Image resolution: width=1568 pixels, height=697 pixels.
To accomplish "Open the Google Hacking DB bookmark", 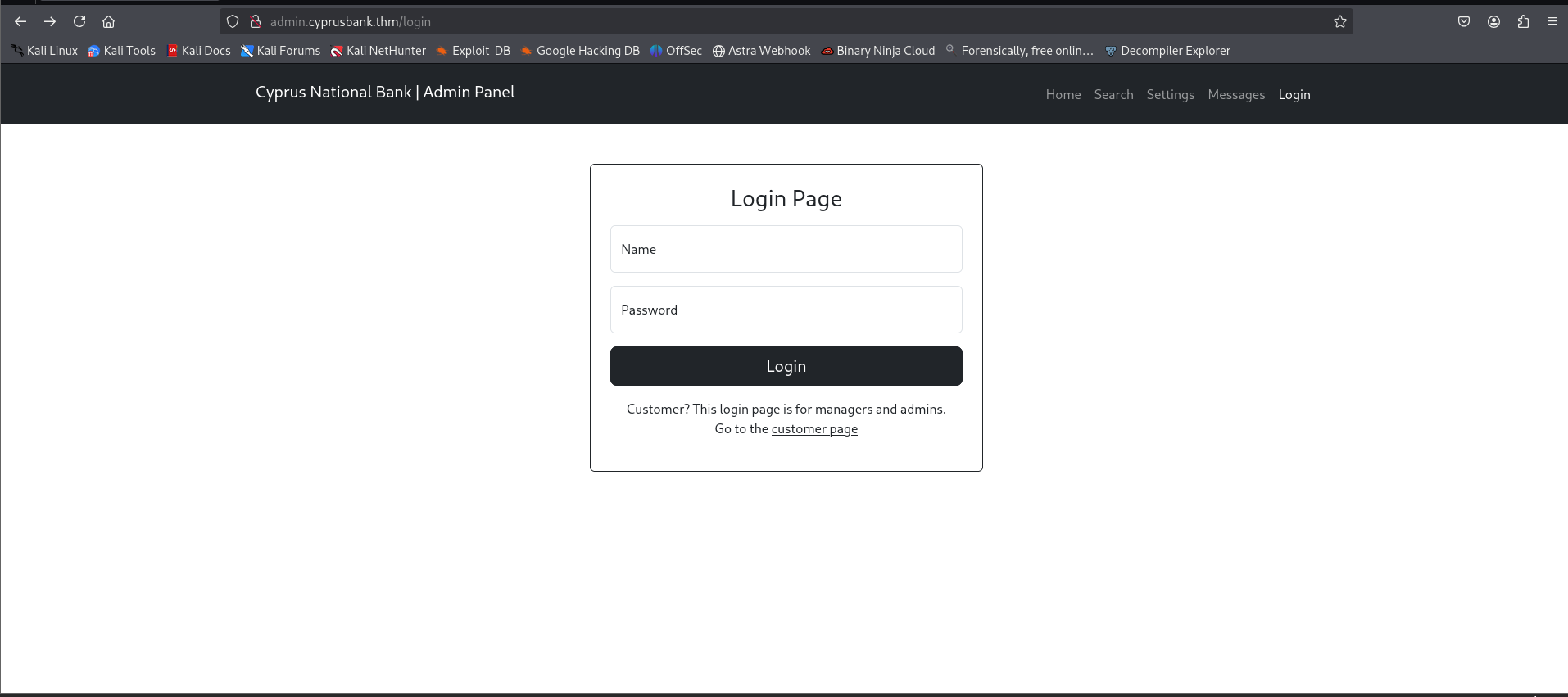I will (x=580, y=51).
